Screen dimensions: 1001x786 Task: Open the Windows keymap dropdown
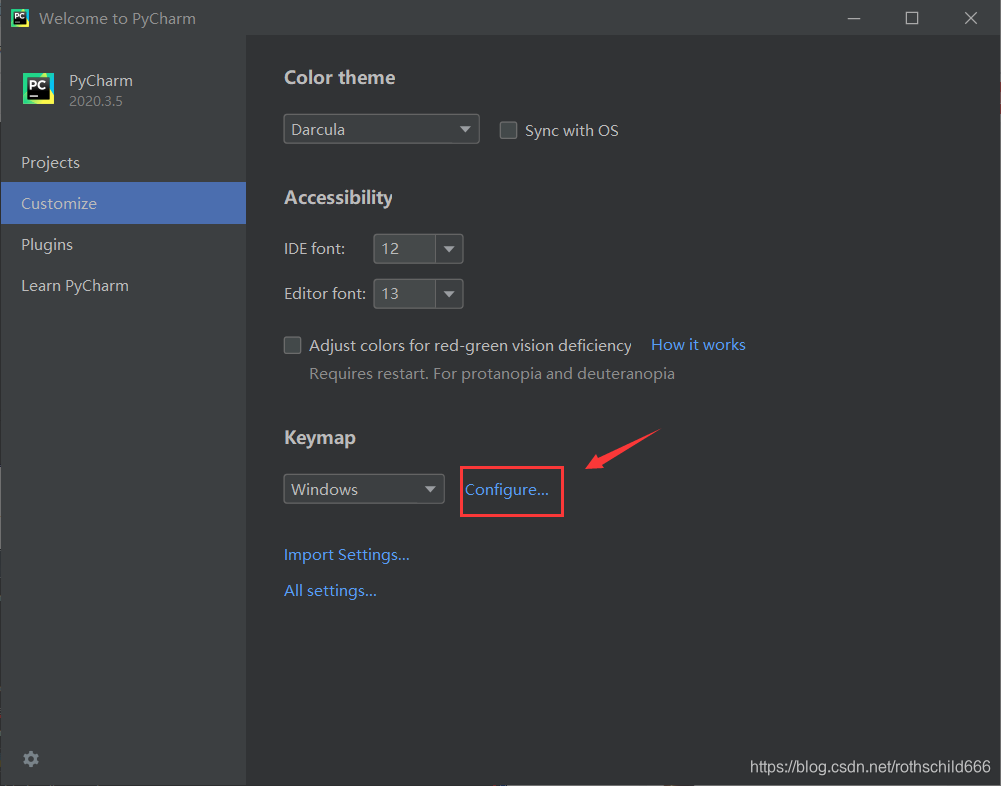pyautogui.click(x=364, y=489)
